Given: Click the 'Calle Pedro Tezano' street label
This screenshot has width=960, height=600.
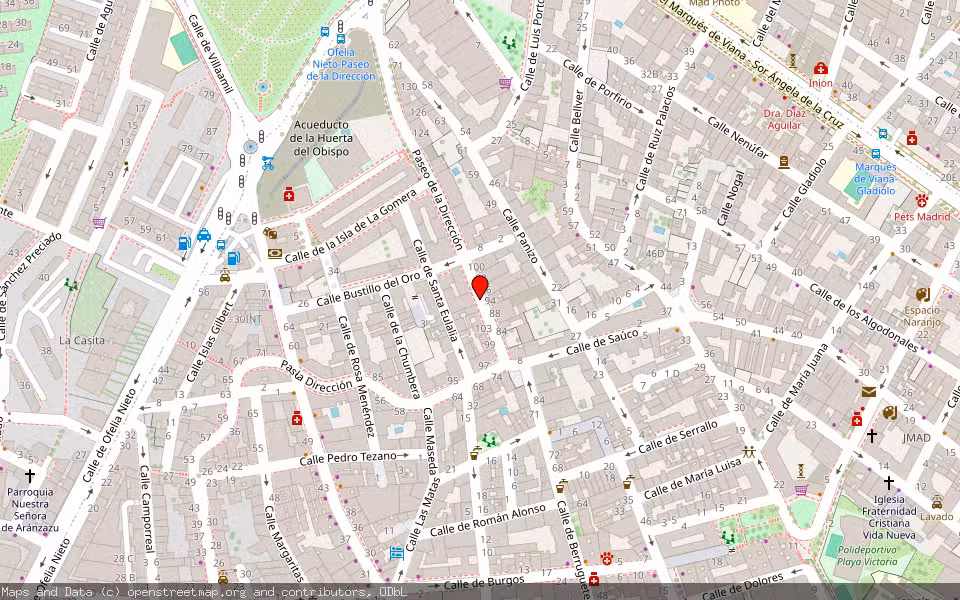Looking at the screenshot, I should coord(348,458).
